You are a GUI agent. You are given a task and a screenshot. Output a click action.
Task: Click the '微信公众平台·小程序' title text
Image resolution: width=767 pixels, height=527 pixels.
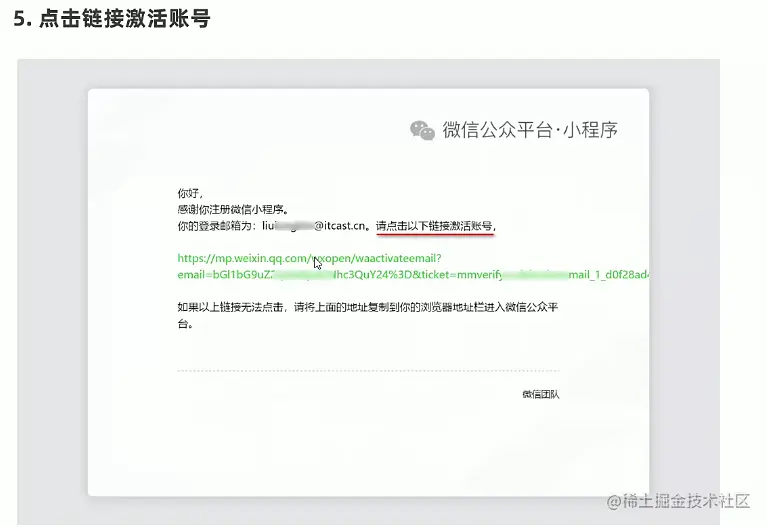click(530, 130)
